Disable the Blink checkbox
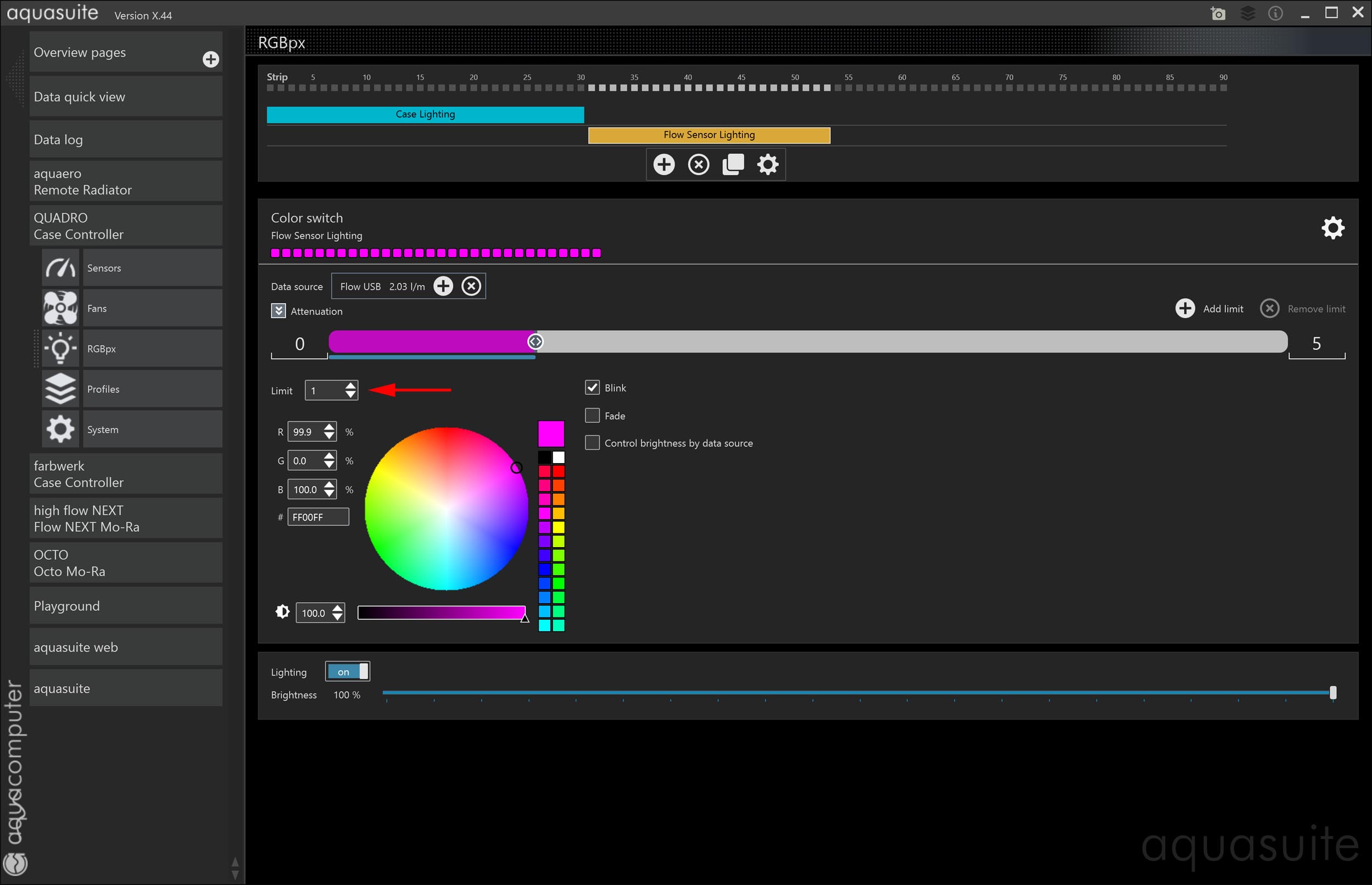Viewport: 1372px width, 885px height. (x=592, y=388)
